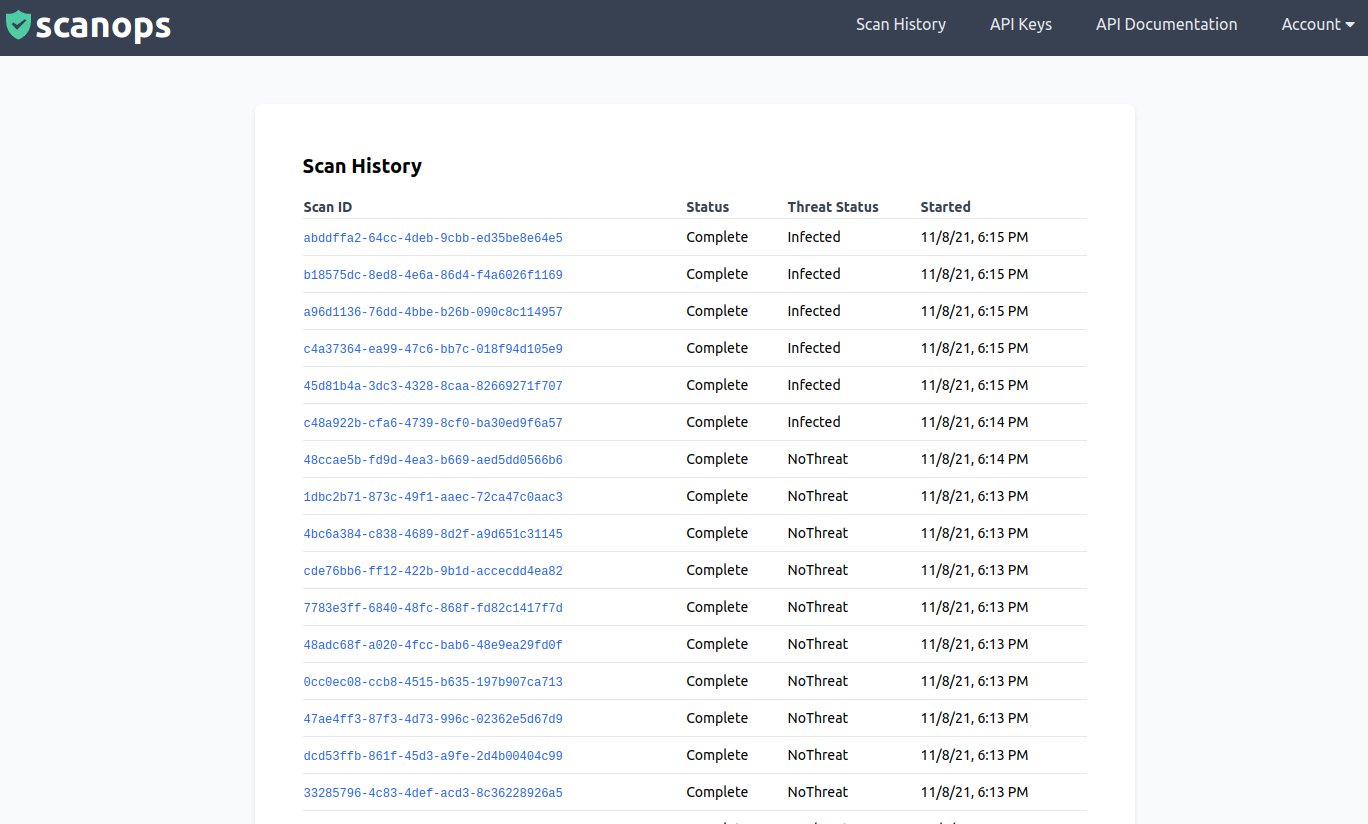Open scan 0cc0ec08-ccb8-4515-b635-197b907ca713

(x=433, y=682)
